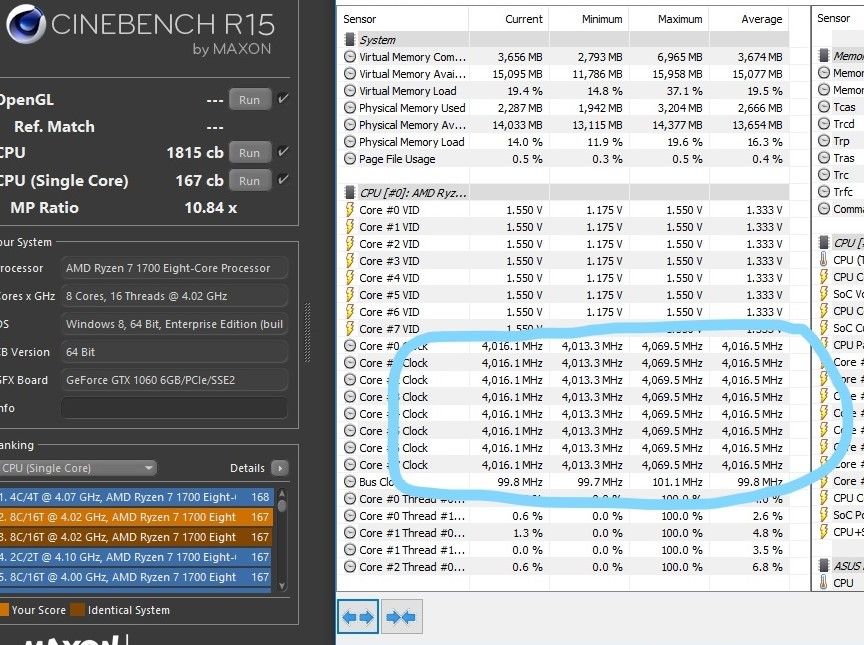This screenshot has height=645, width=864.
Task: Run the CPU benchmark
Action: pos(250,153)
